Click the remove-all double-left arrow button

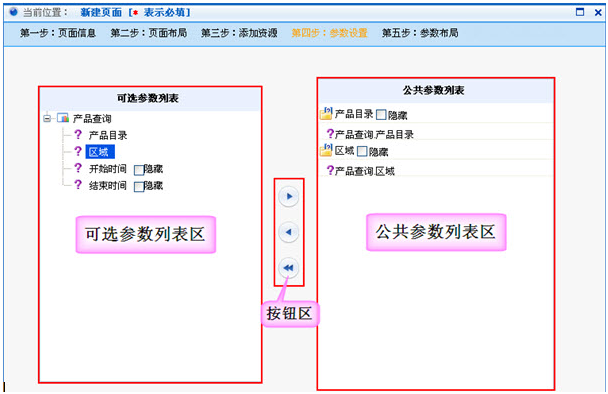pyautogui.click(x=288, y=268)
